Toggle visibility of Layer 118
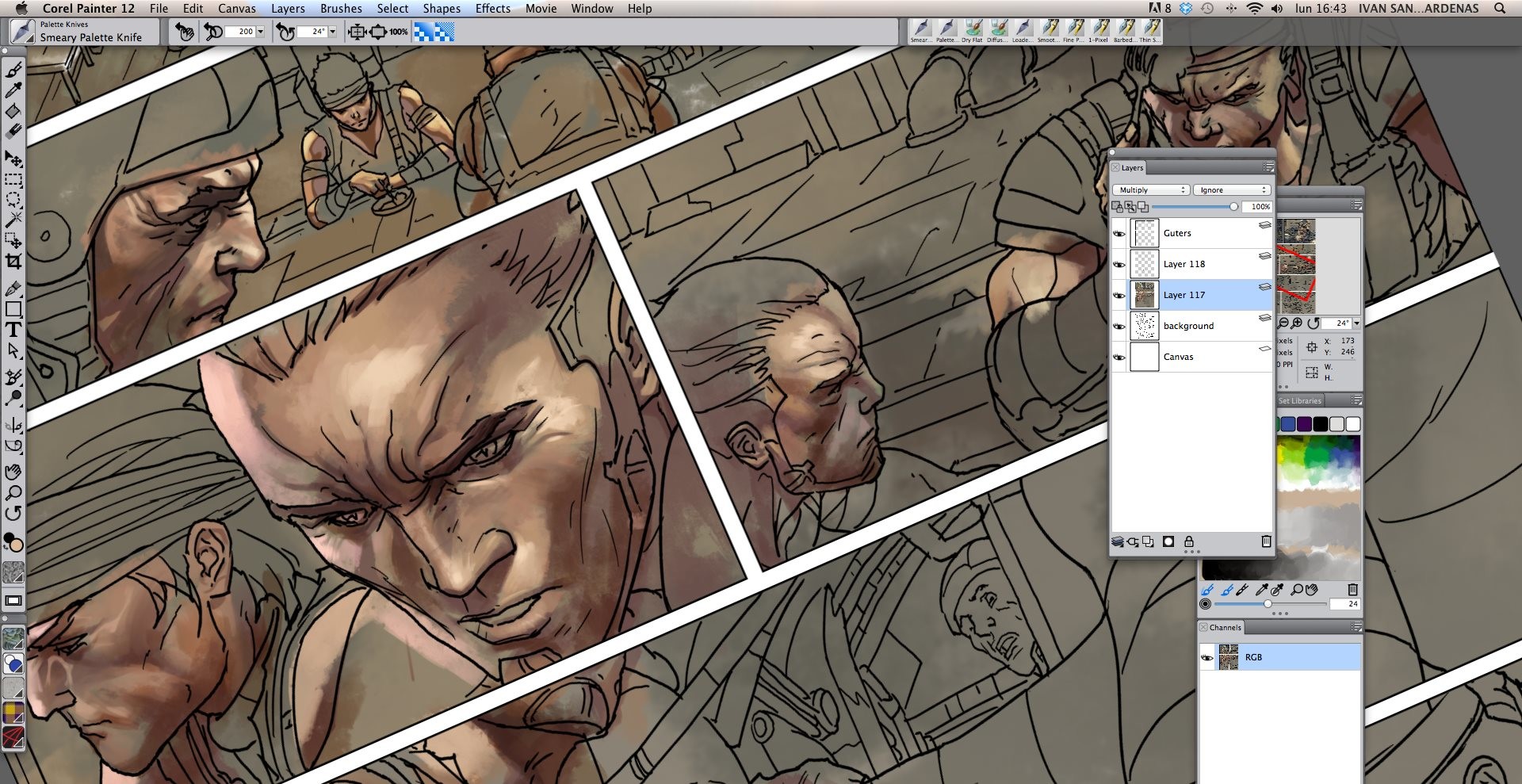Image resolution: width=1522 pixels, height=784 pixels. coord(1120,263)
